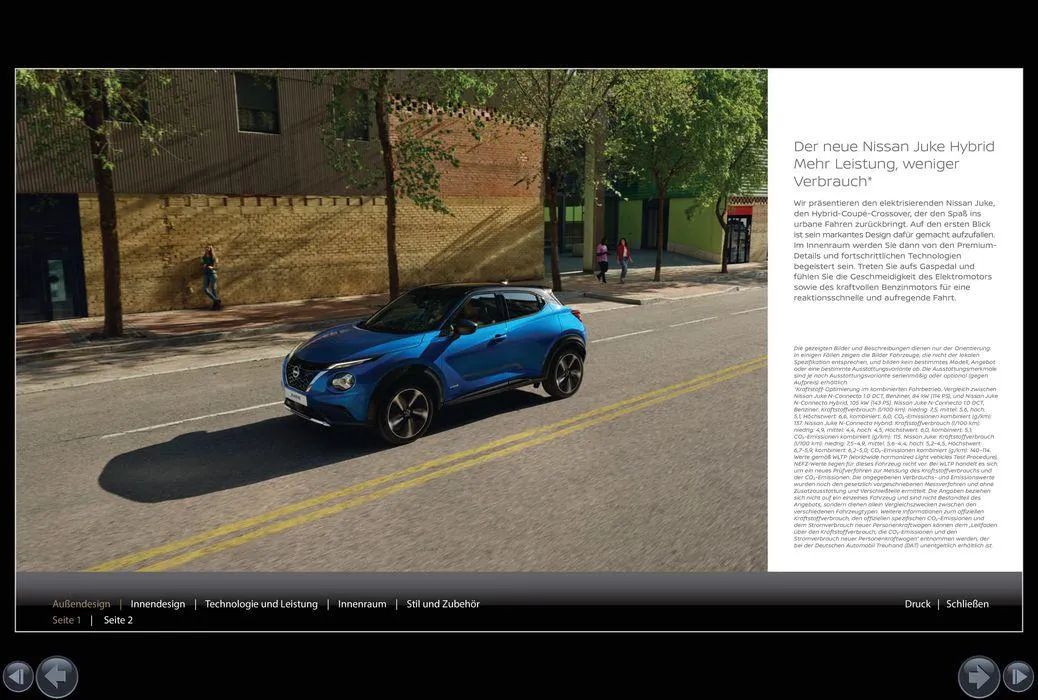Open the Außendesign section
This screenshot has height=700, width=1038.
pyautogui.click(x=81, y=604)
